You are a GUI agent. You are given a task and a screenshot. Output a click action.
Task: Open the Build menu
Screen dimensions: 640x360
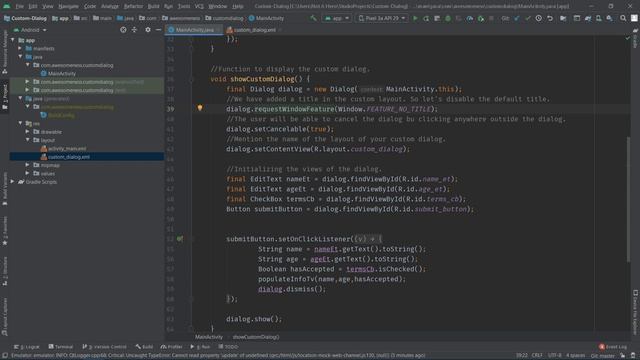(153, 7)
